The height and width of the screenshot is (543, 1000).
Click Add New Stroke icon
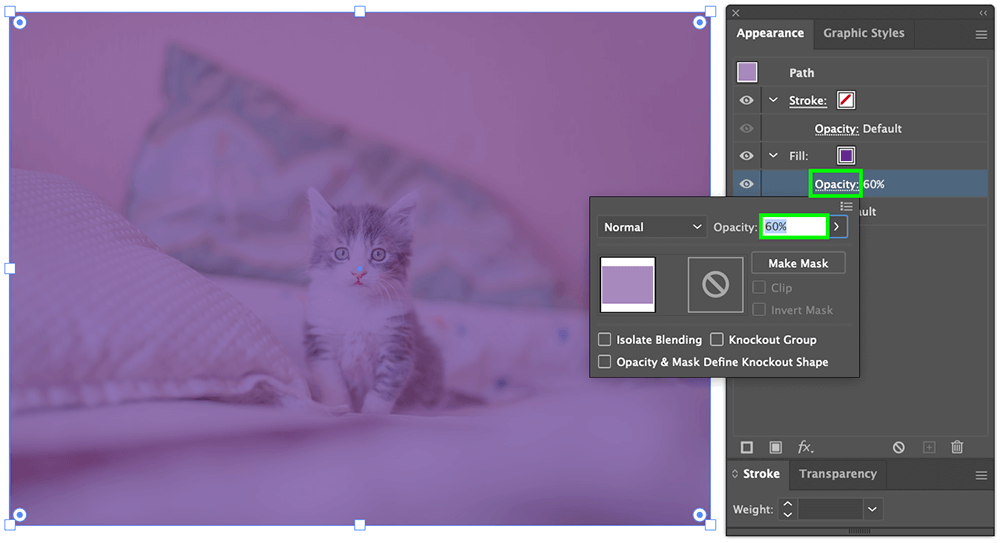pyautogui.click(x=746, y=447)
